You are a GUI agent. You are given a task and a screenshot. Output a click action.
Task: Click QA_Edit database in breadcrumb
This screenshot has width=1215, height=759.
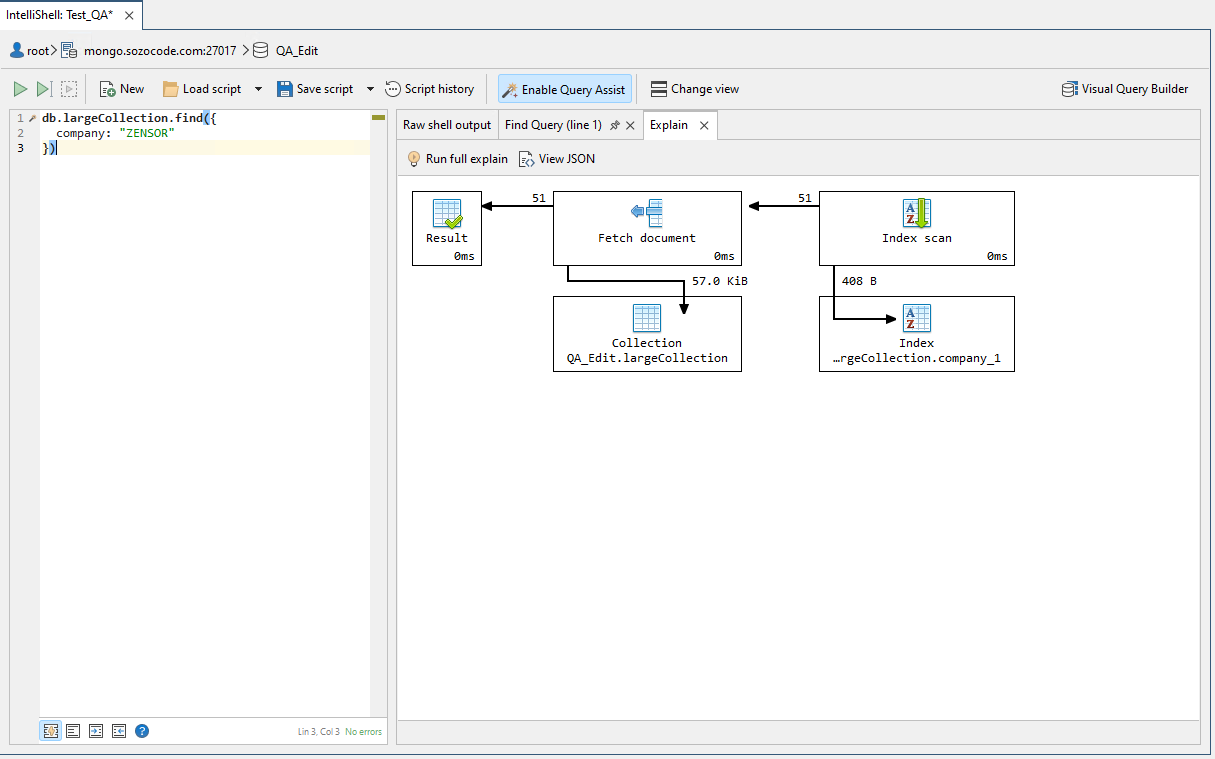pos(286,50)
